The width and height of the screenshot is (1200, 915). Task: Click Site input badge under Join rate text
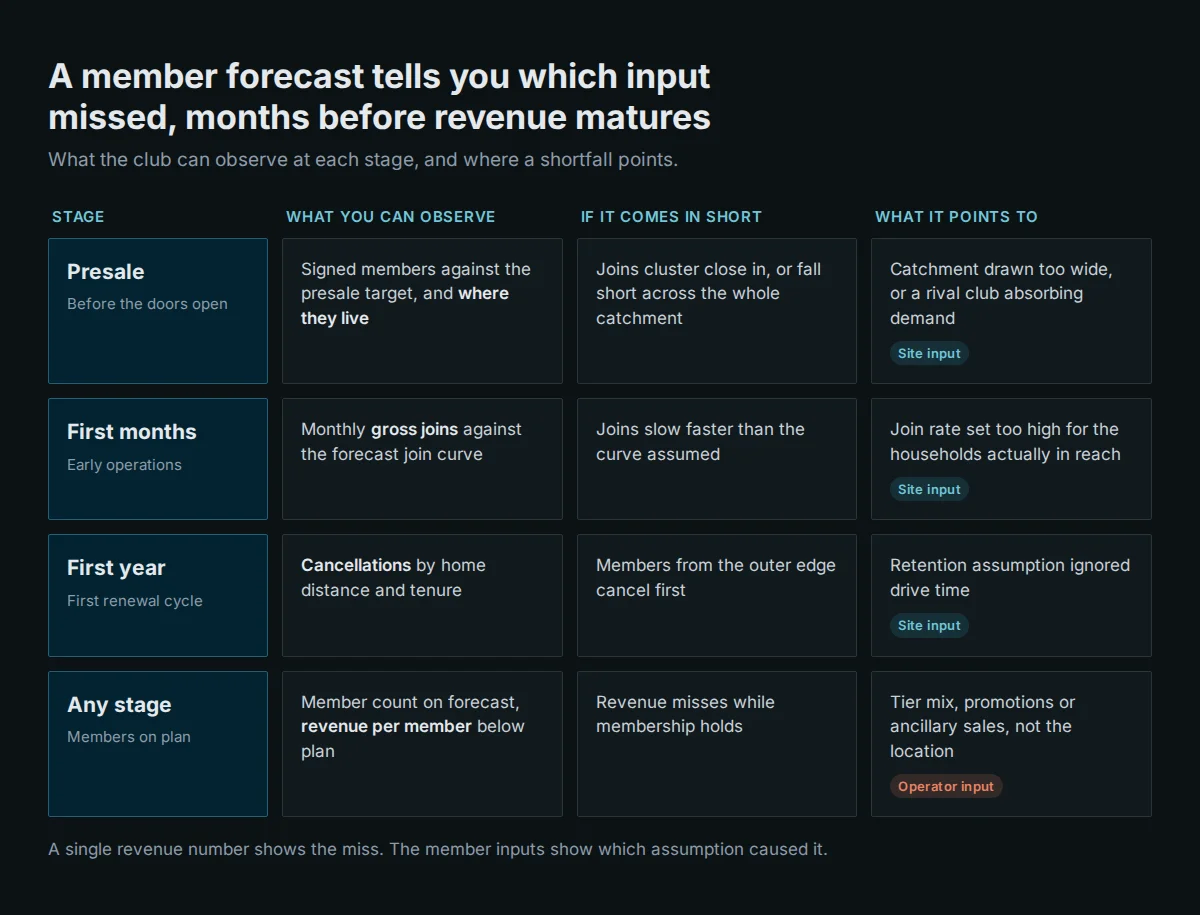point(929,489)
